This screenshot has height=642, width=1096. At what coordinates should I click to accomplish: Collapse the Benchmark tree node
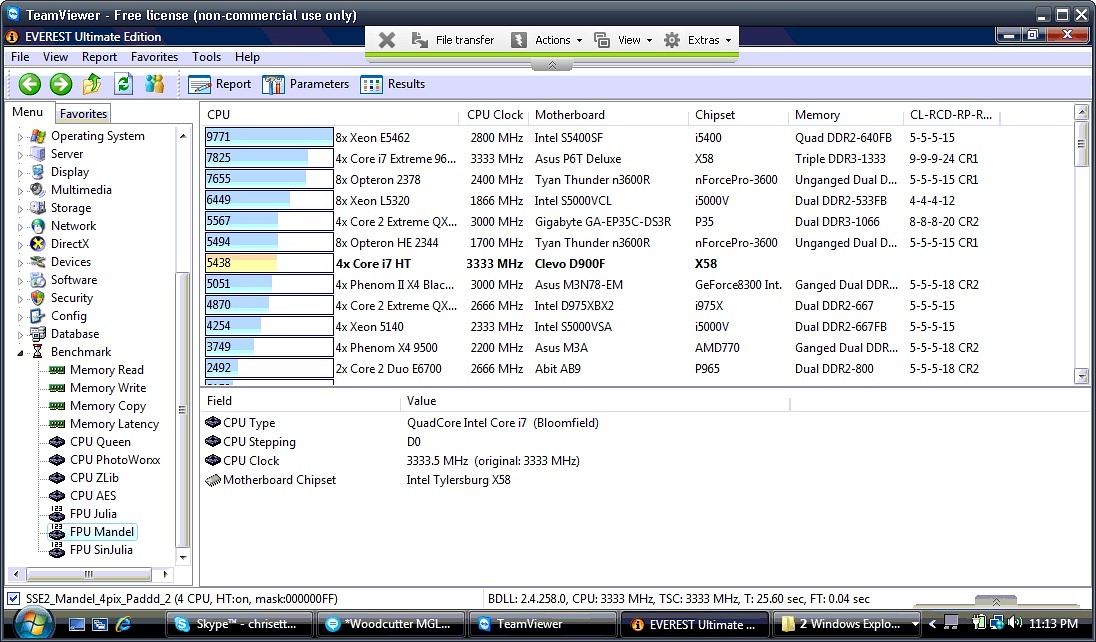(x=20, y=352)
